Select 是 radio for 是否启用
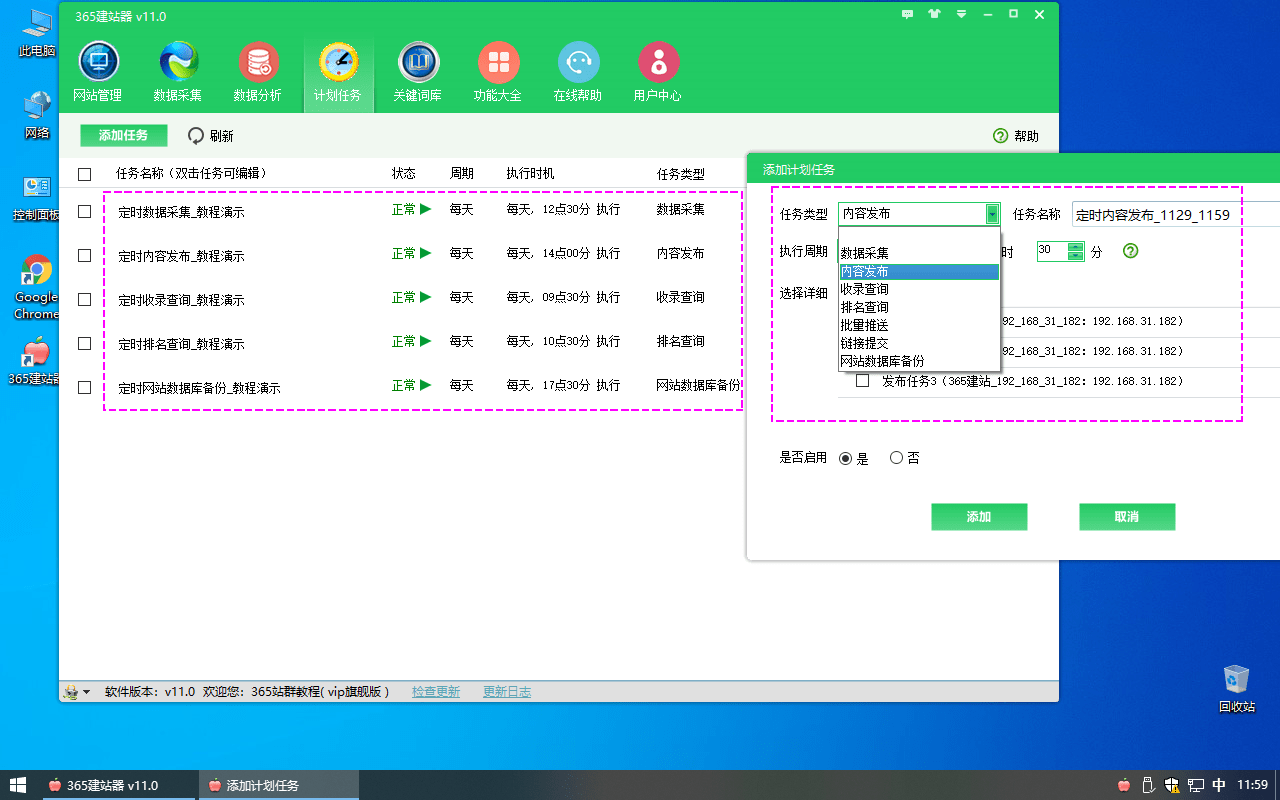 coord(845,458)
